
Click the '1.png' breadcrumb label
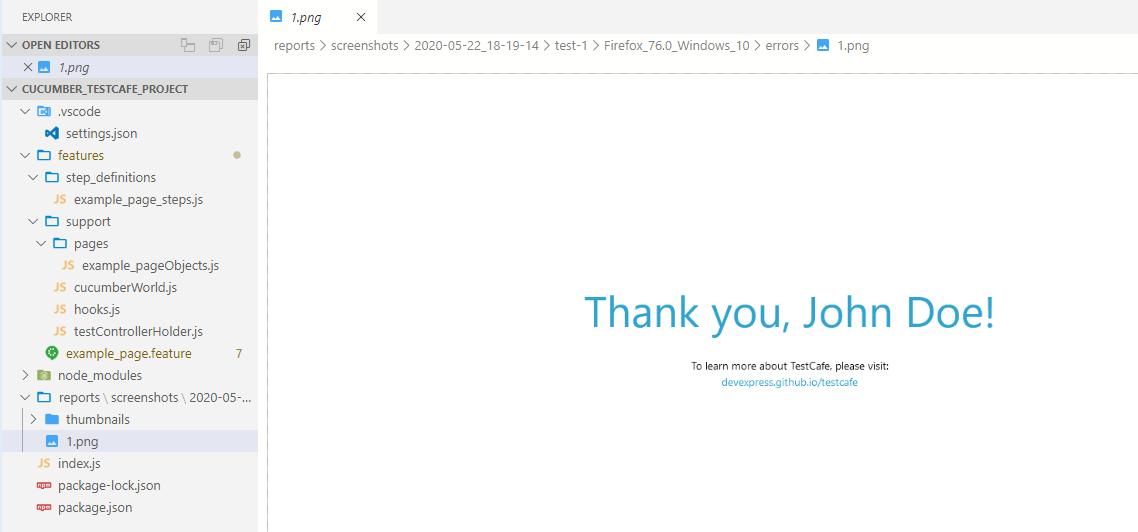[x=854, y=45]
